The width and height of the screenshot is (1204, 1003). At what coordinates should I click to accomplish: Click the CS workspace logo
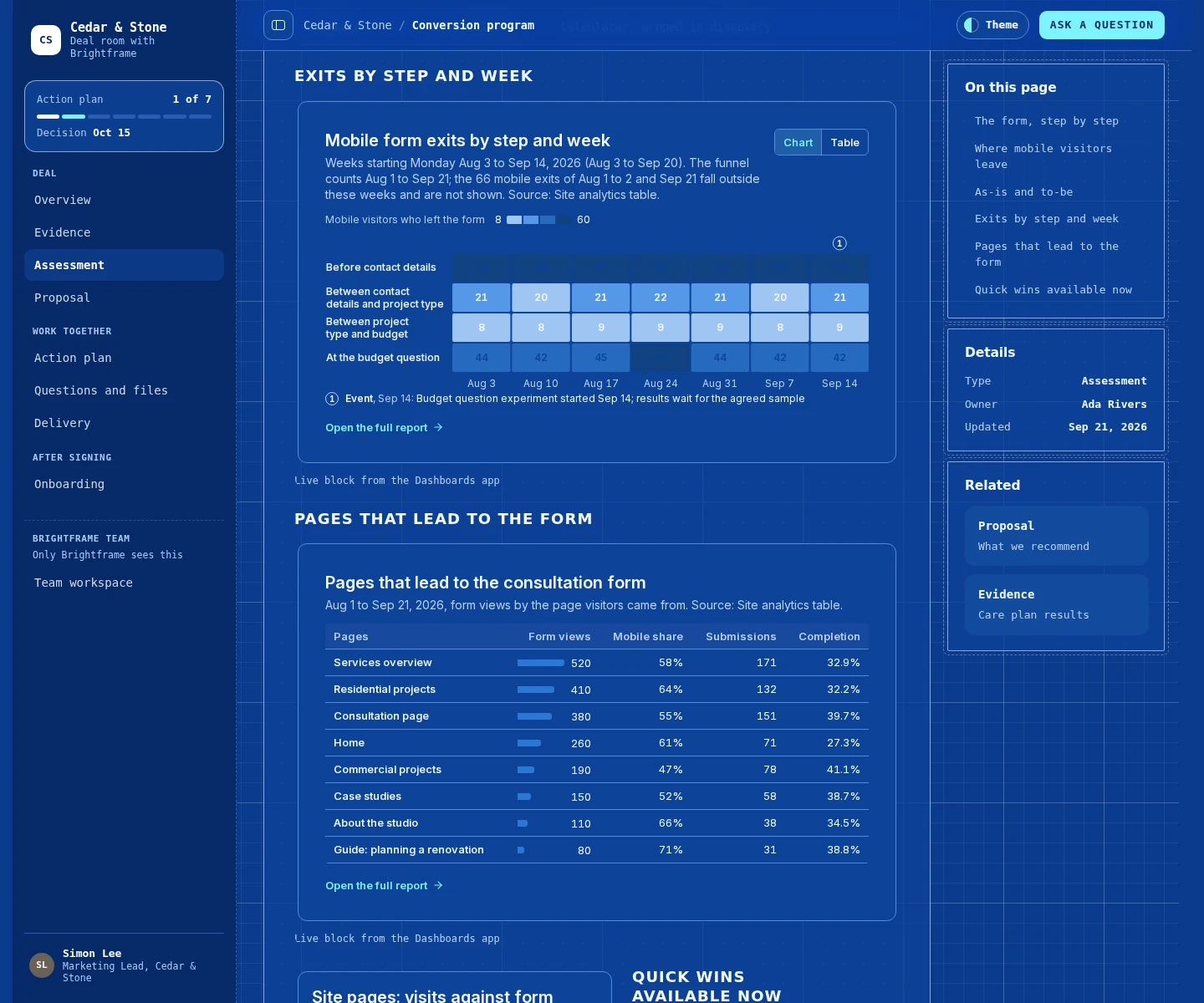click(46, 39)
